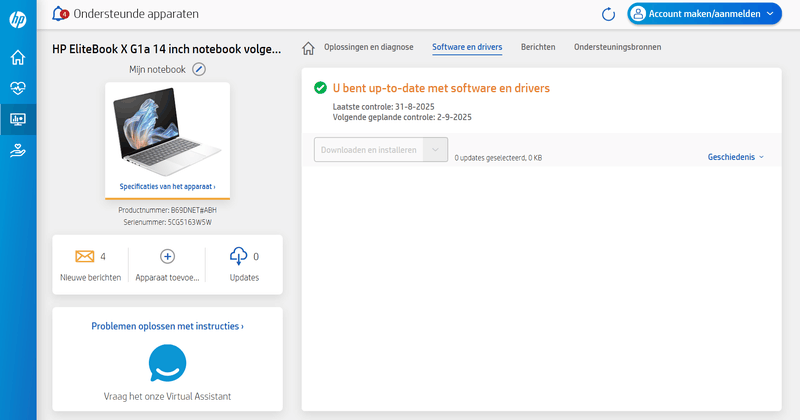Viewport: 800px width, 420px height.
Task: Open the Downloaden en installeren dropdown arrow
Action: [x=435, y=150]
